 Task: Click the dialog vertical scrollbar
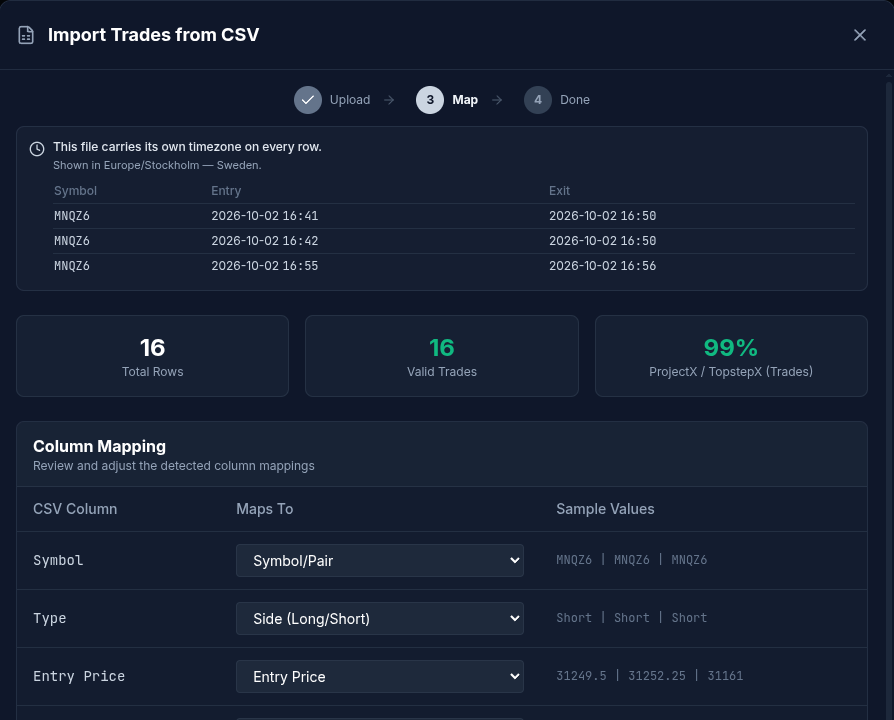888,399
